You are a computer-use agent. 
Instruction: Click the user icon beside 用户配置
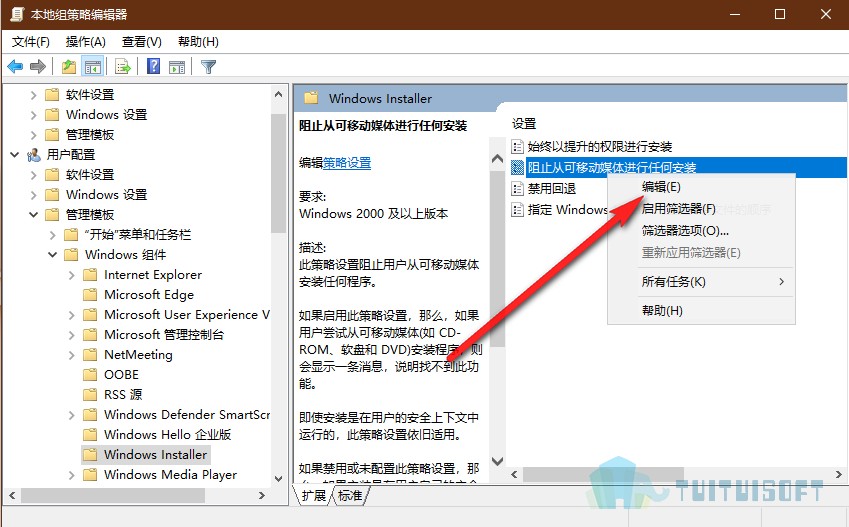[34, 155]
